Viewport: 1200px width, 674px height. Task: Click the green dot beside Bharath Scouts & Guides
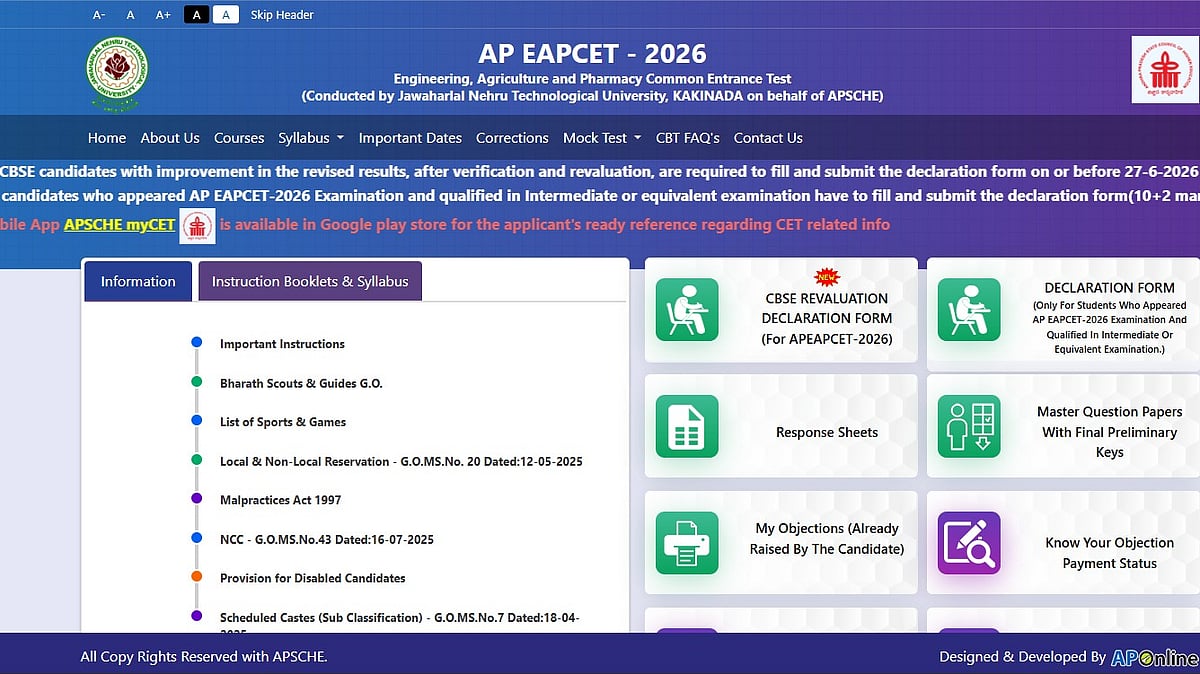coord(197,382)
